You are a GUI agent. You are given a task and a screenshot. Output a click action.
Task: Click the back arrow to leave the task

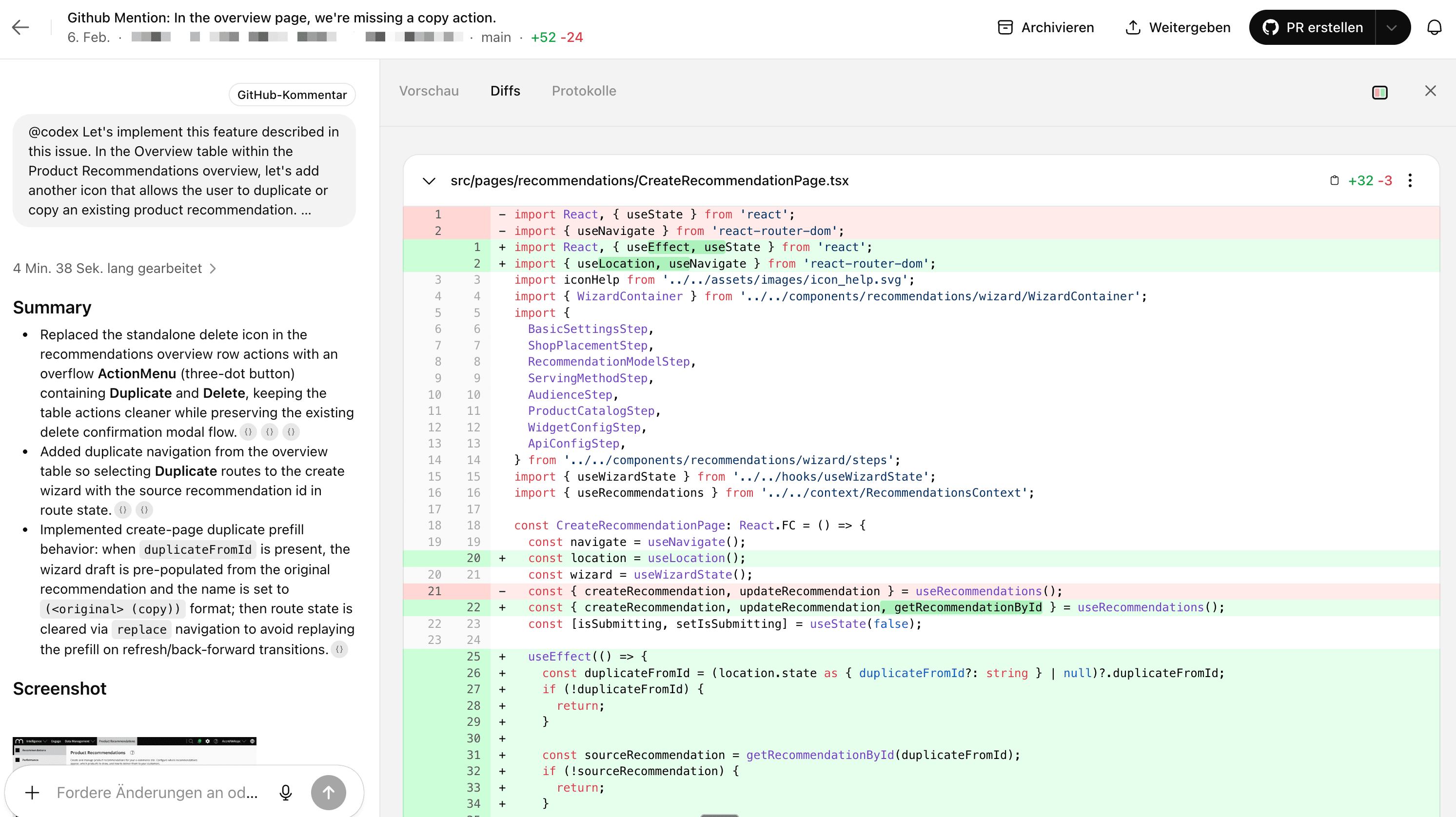point(21,27)
